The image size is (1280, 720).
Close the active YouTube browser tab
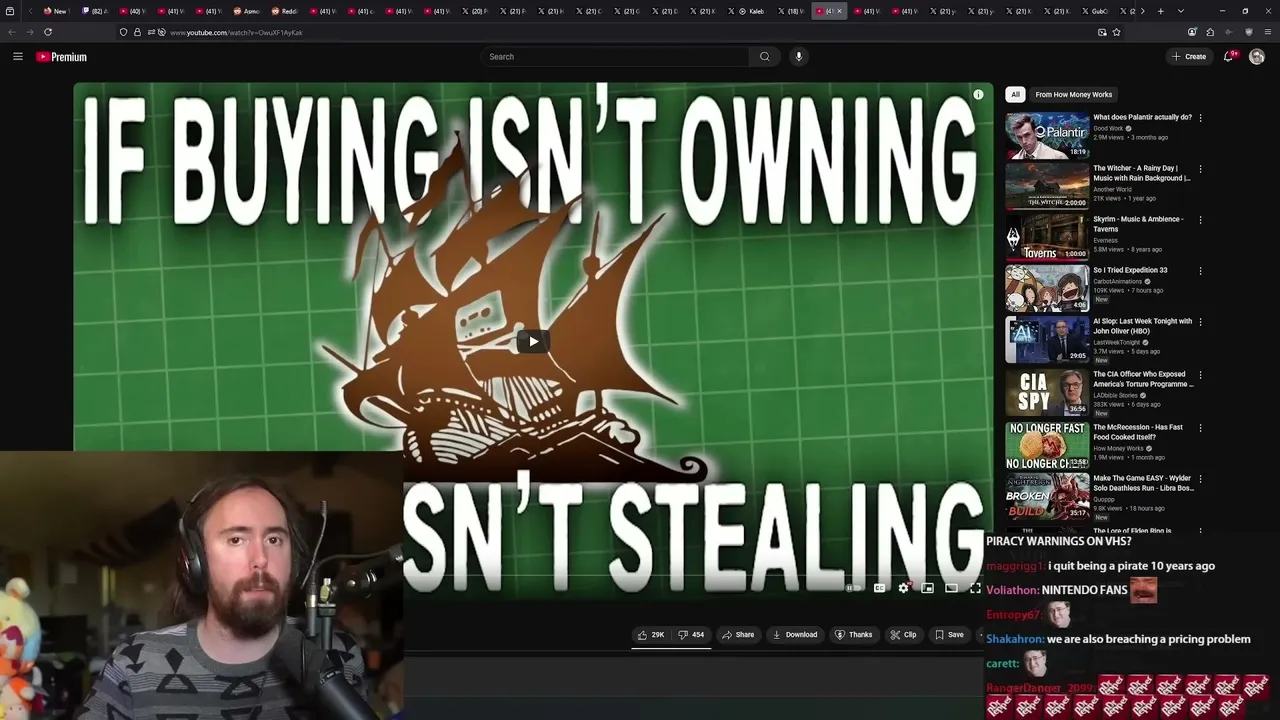(x=840, y=11)
